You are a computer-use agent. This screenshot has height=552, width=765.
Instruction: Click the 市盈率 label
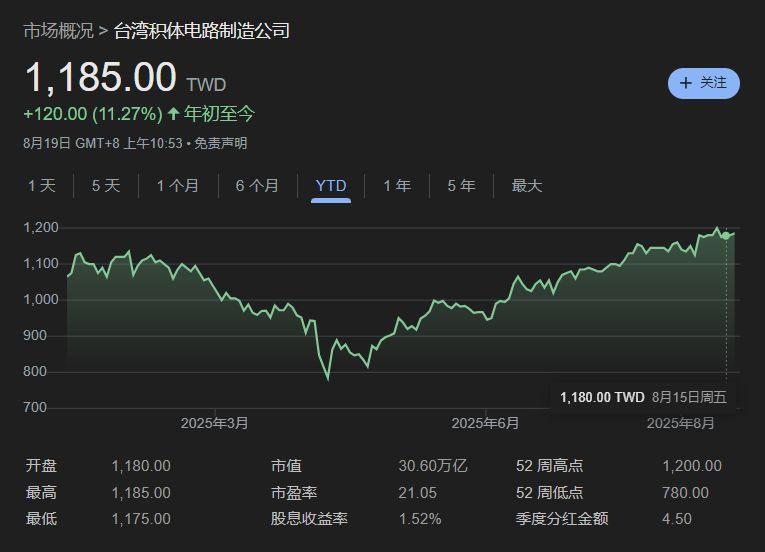294,493
